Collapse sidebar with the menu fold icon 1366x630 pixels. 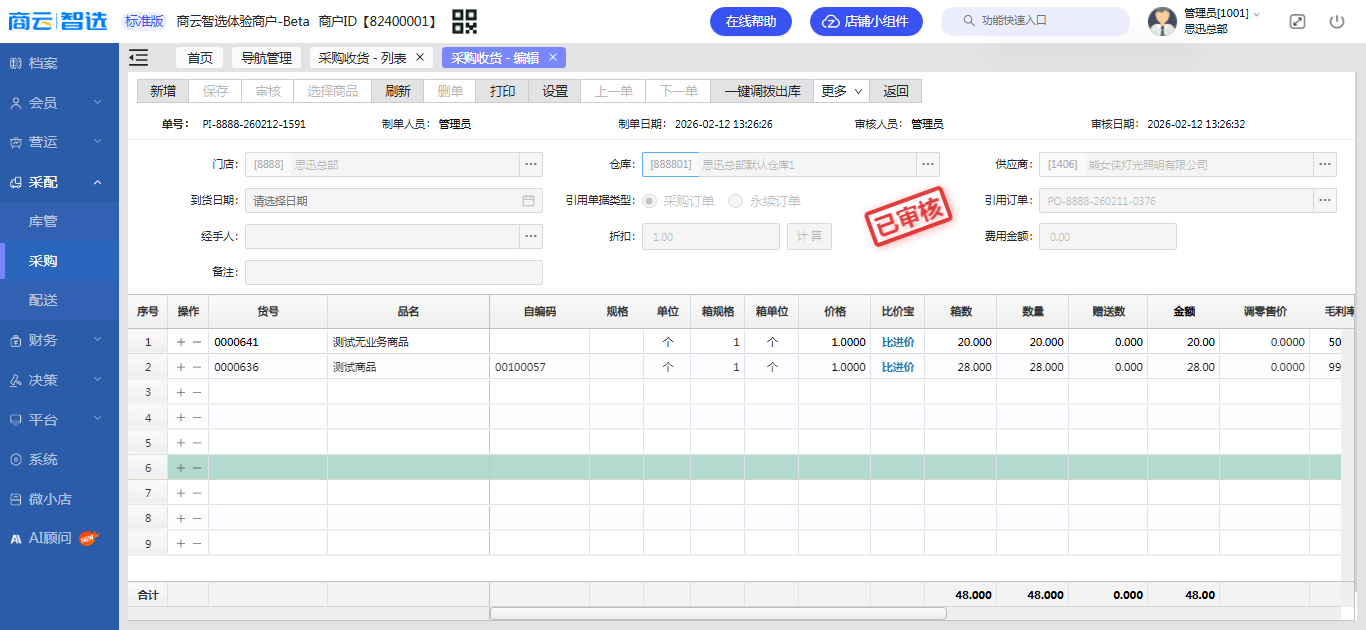[x=139, y=58]
